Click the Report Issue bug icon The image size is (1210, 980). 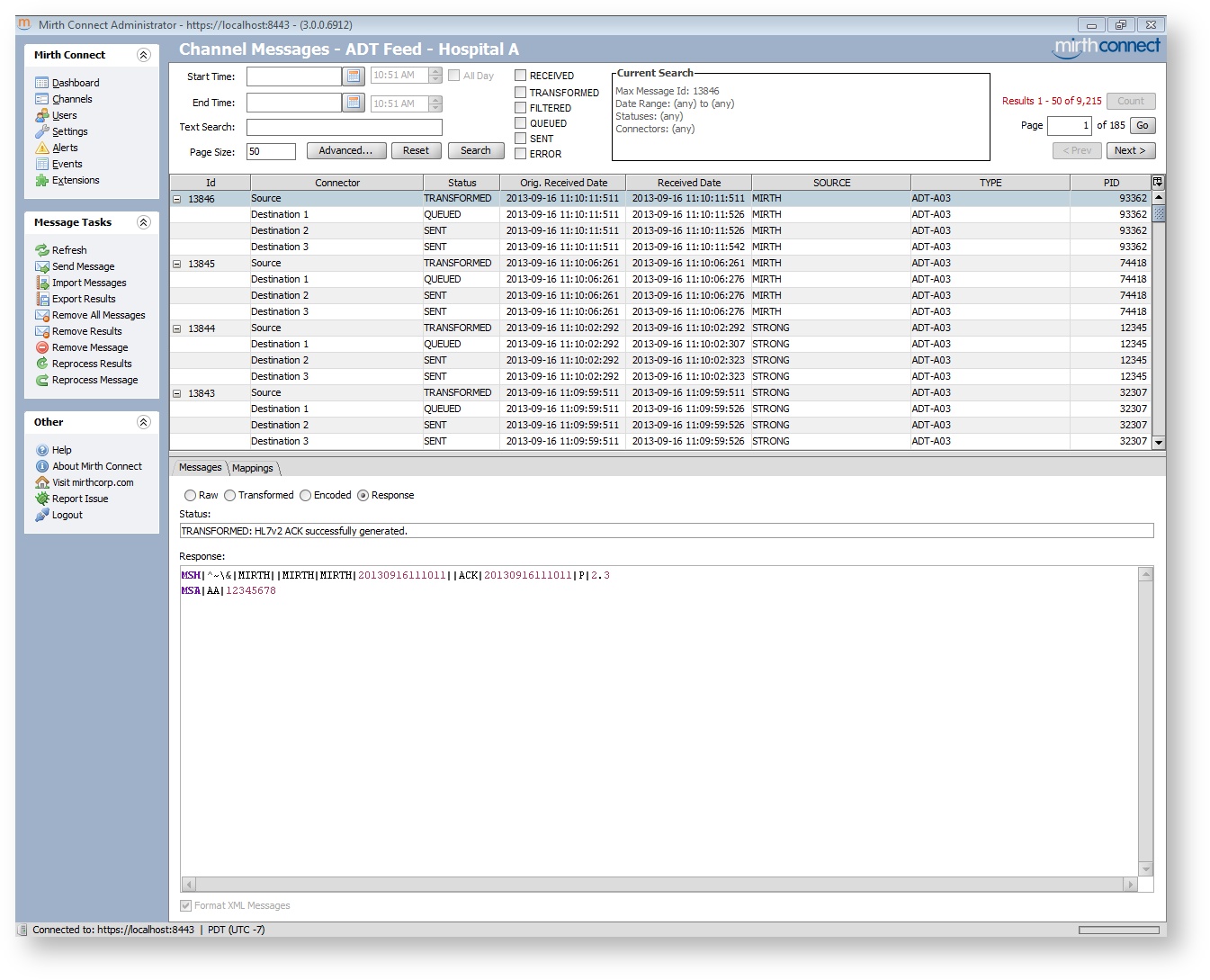41,499
